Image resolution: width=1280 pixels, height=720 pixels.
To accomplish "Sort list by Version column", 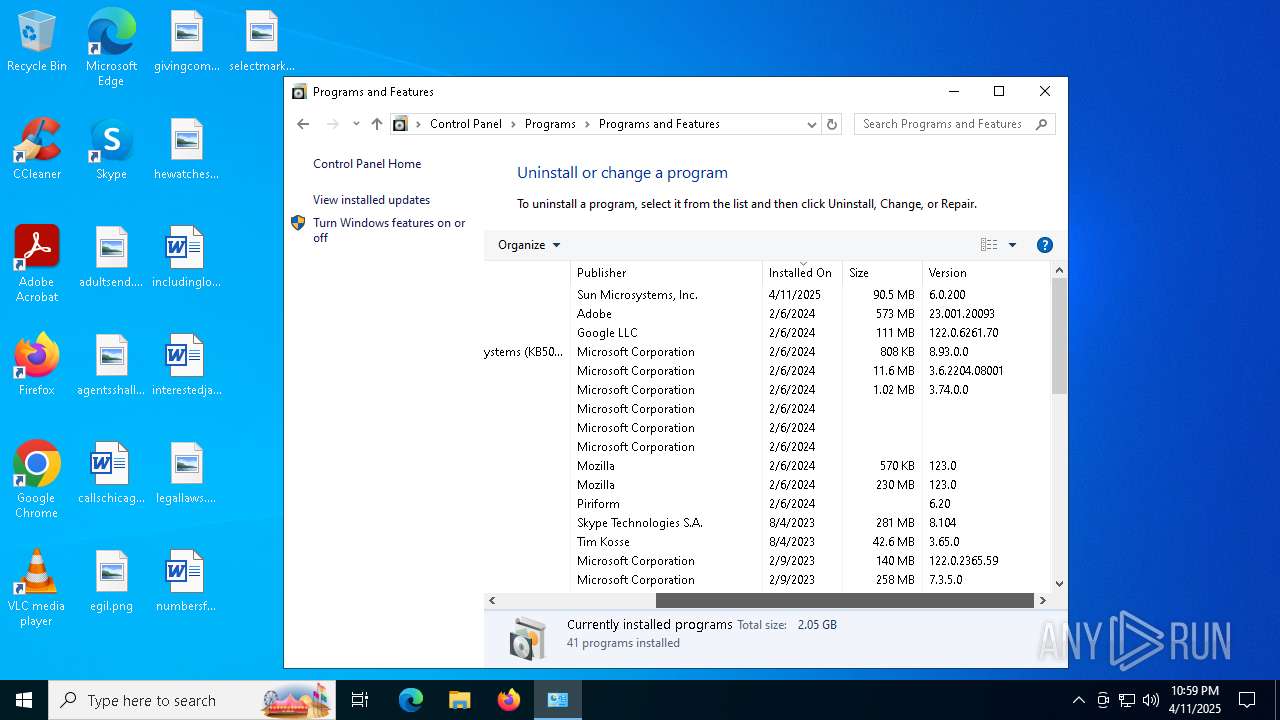I will [986, 272].
